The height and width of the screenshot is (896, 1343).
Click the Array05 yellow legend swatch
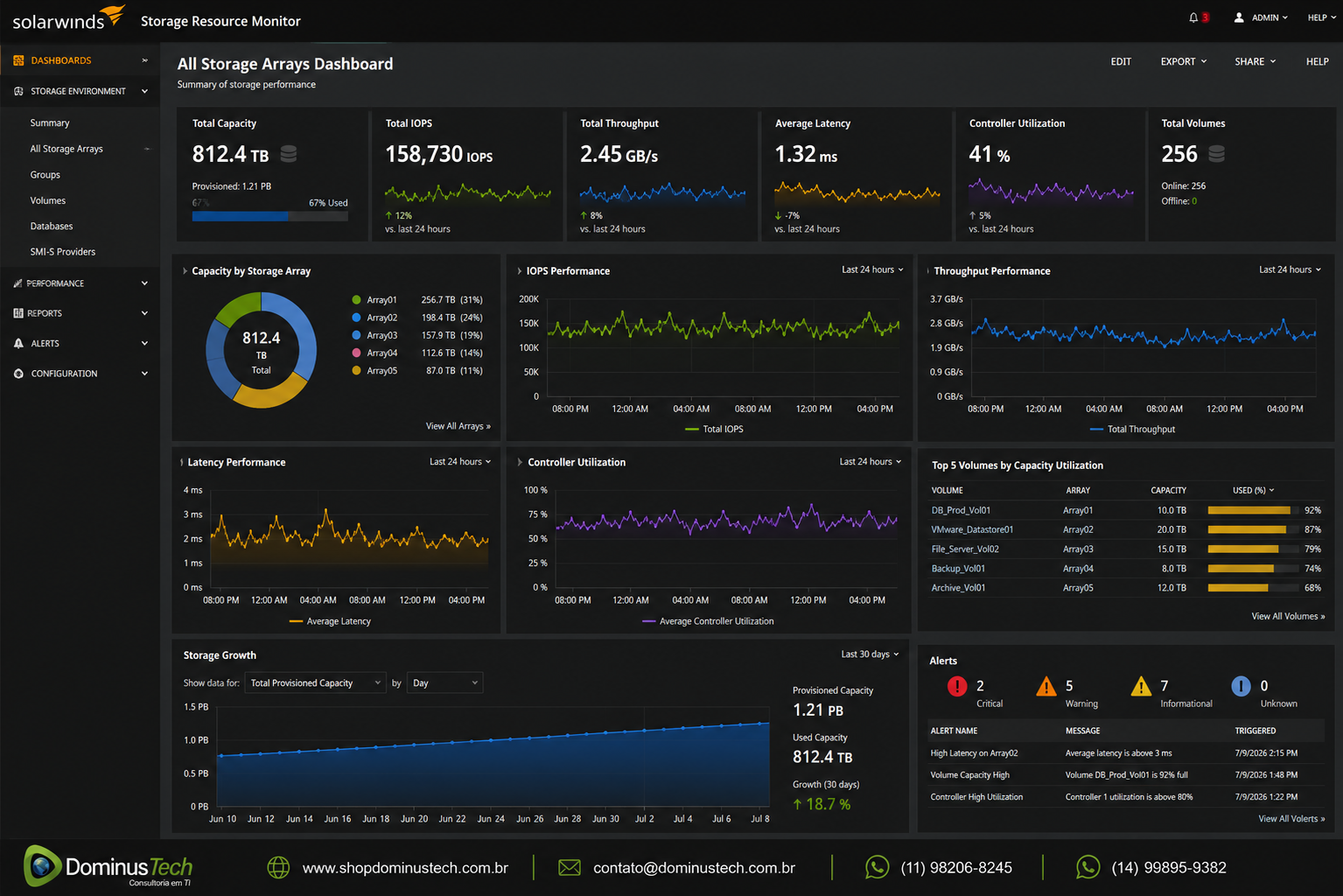click(356, 371)
